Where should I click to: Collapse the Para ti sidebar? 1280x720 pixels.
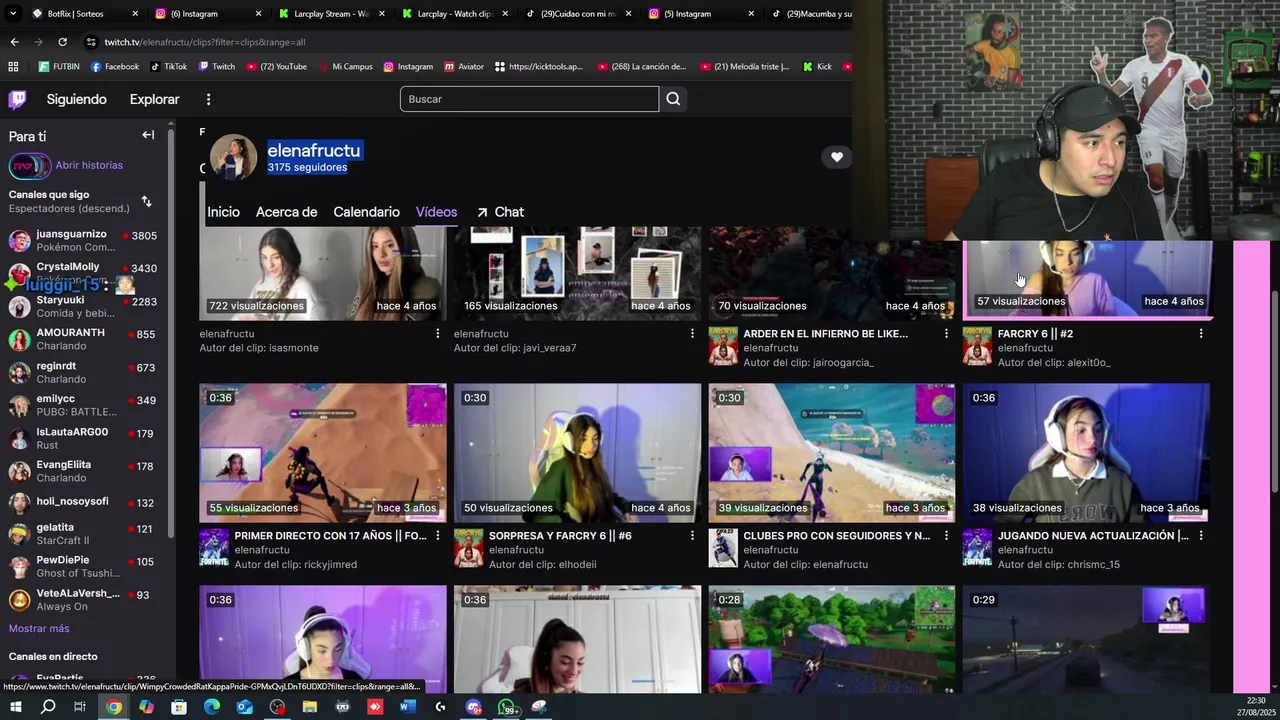(x=148, y=135)
